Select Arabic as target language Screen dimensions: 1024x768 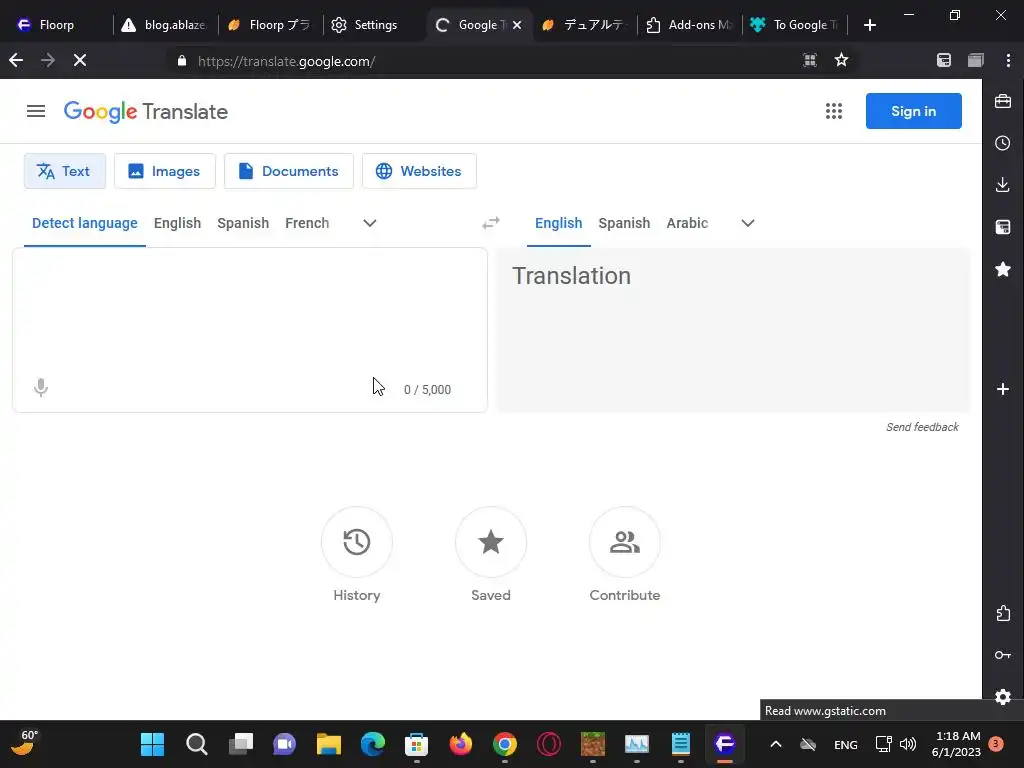(x=687, y=223)
